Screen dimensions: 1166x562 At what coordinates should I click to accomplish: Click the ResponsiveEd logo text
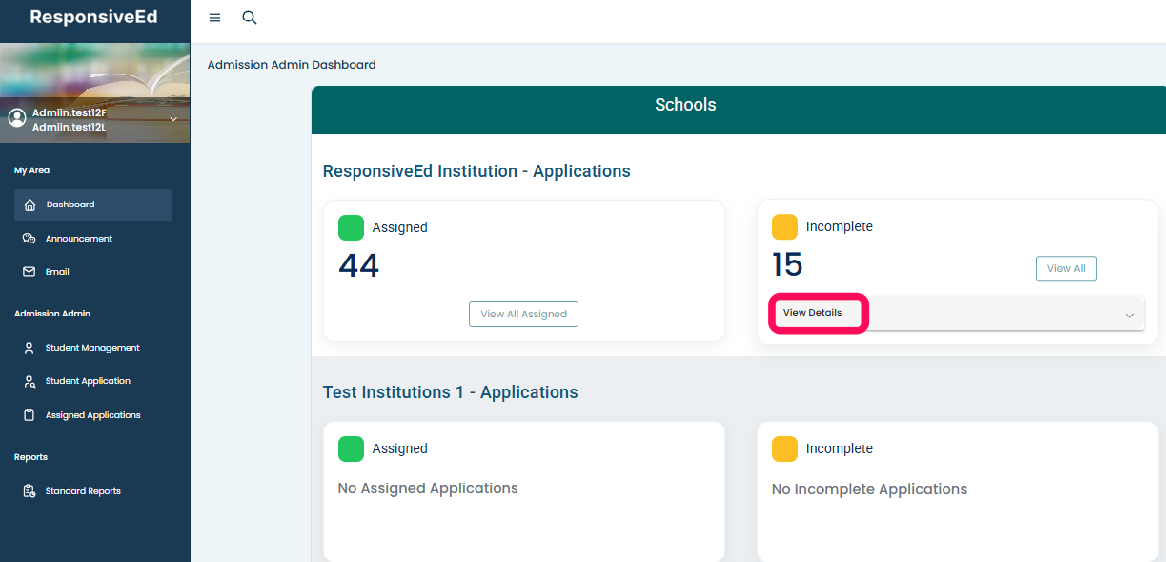[x=93, y=17]
